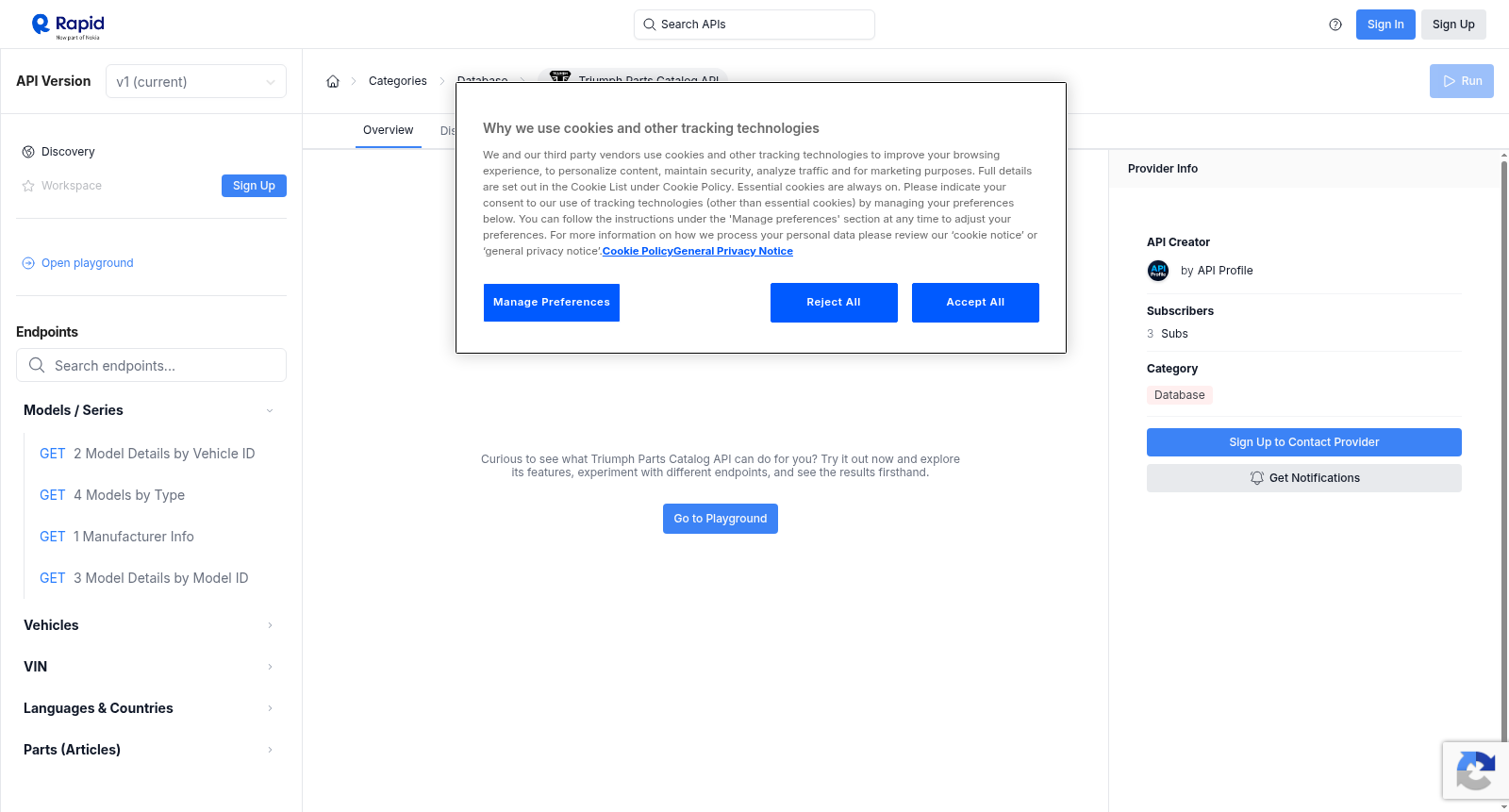Image resolution: width=1509 pixels, height=812 pixels.
Task: Expand the Parts (Articles) group
Action: (x=151, y=750)
